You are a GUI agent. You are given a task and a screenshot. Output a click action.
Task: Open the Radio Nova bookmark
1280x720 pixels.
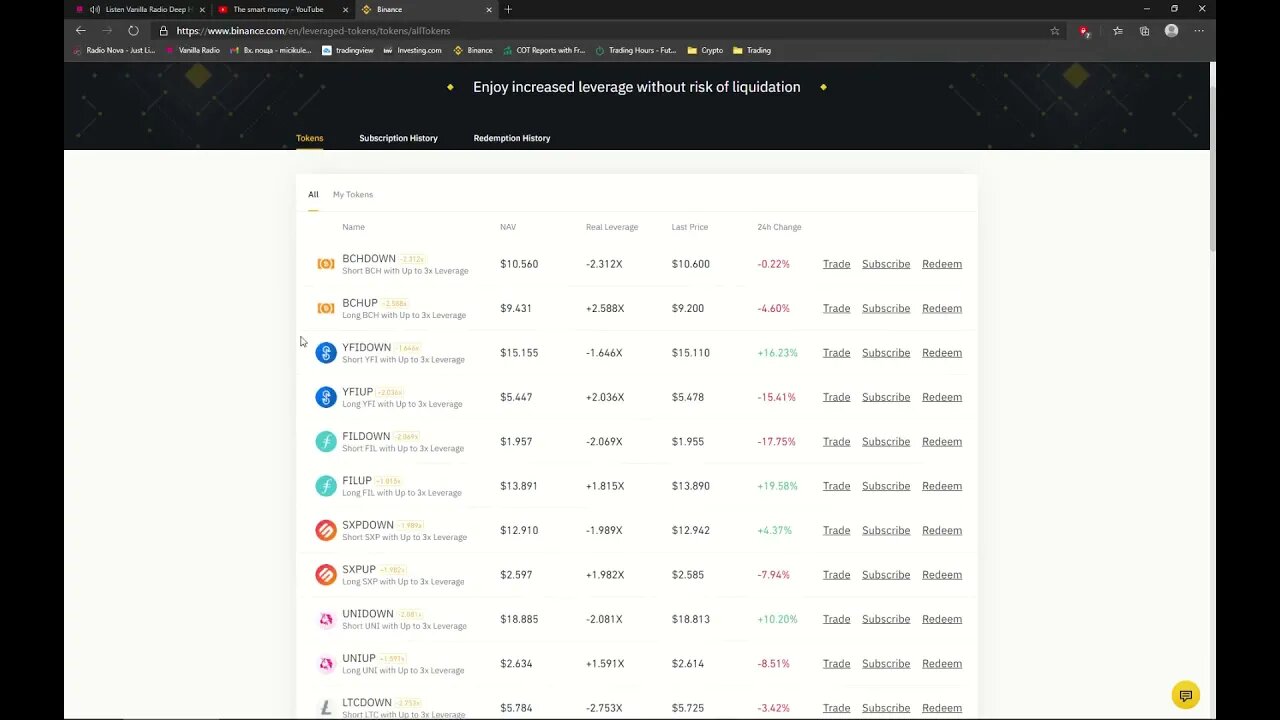click(114, 50)
